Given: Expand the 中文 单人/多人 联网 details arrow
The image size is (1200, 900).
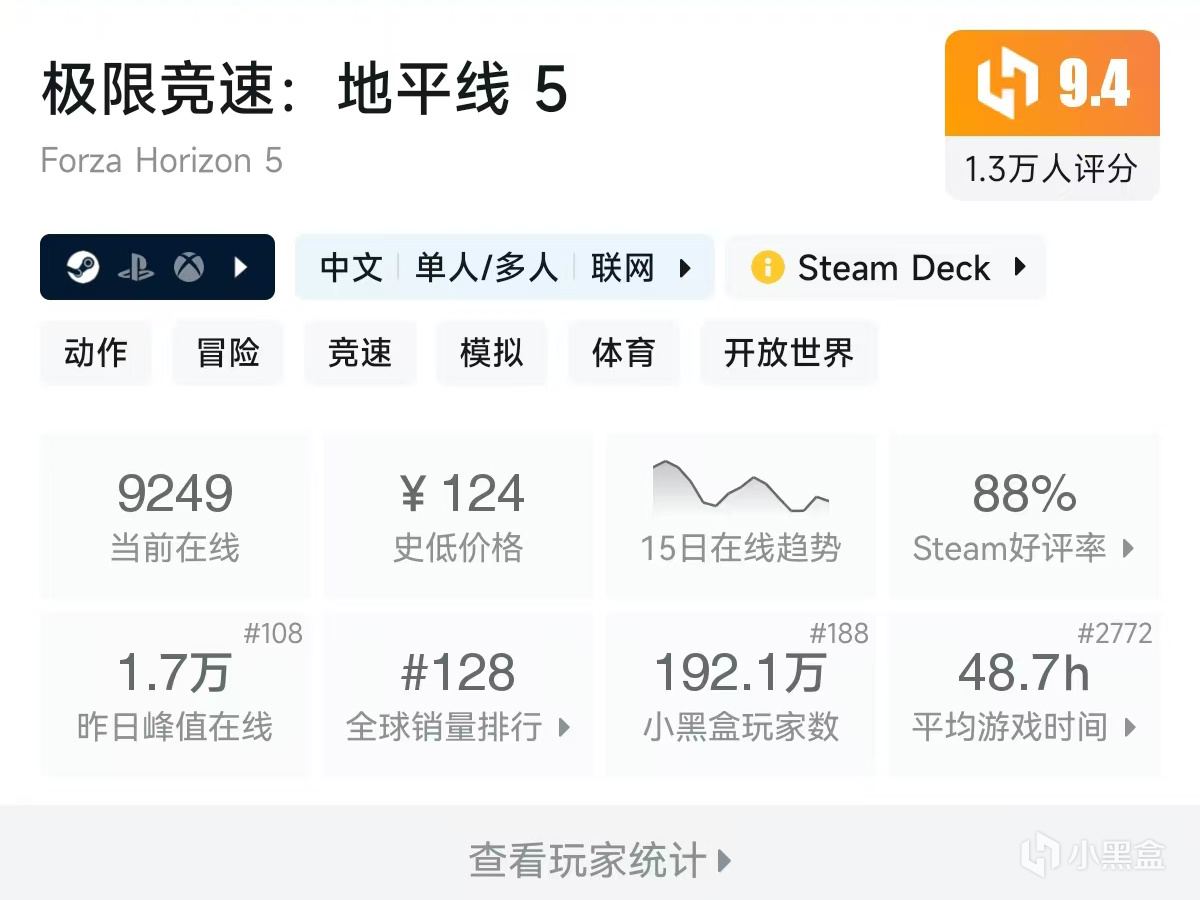Looking at the screenshot, I should pos(685,267).
